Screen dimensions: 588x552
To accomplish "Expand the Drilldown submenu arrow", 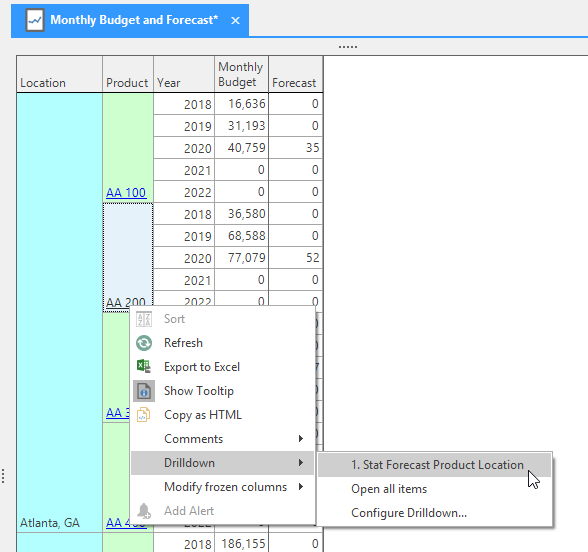I will [301, 462].
